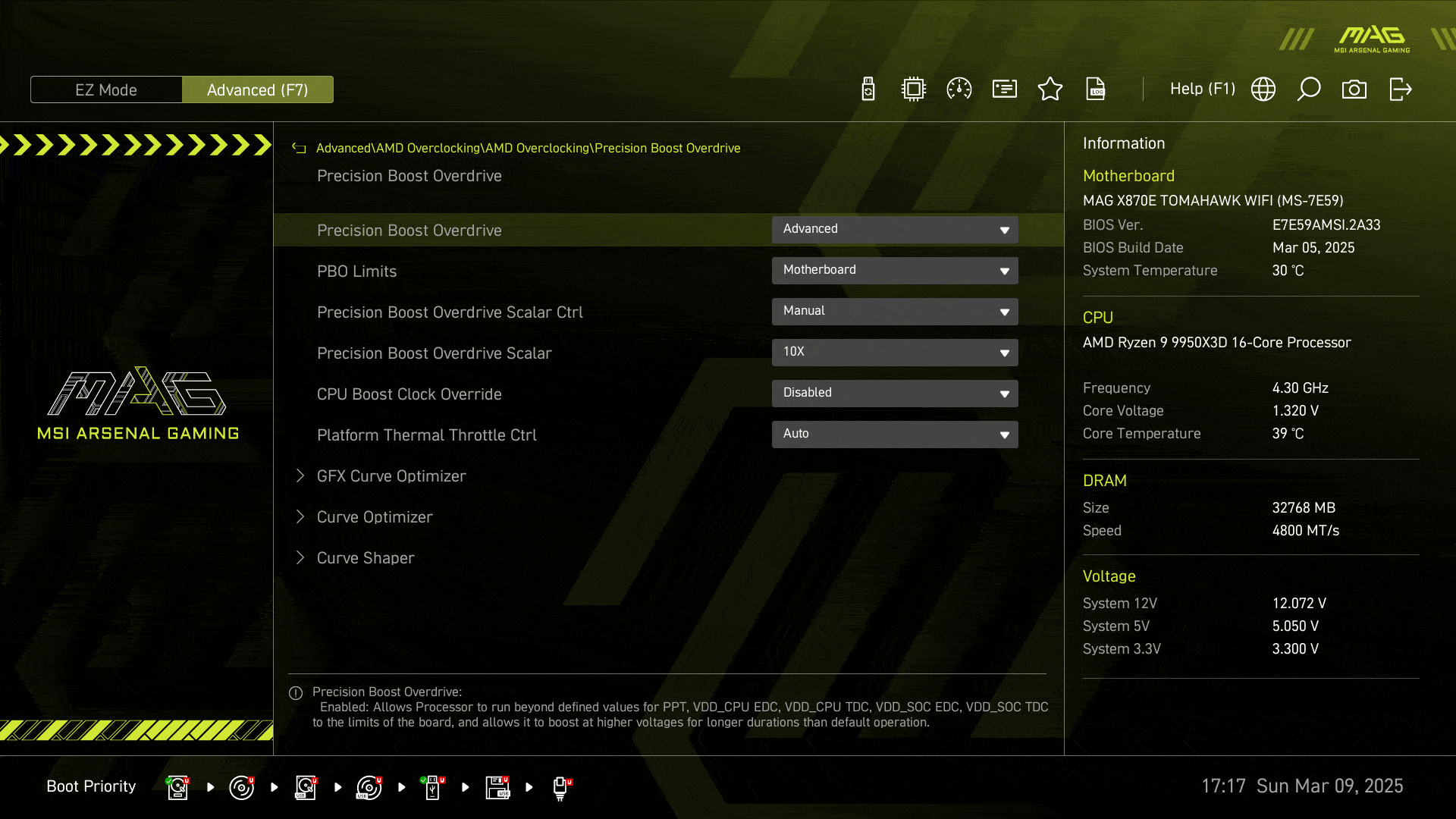Expand the Curve Optimizer submenu
1456x819 pixels.
375,517
